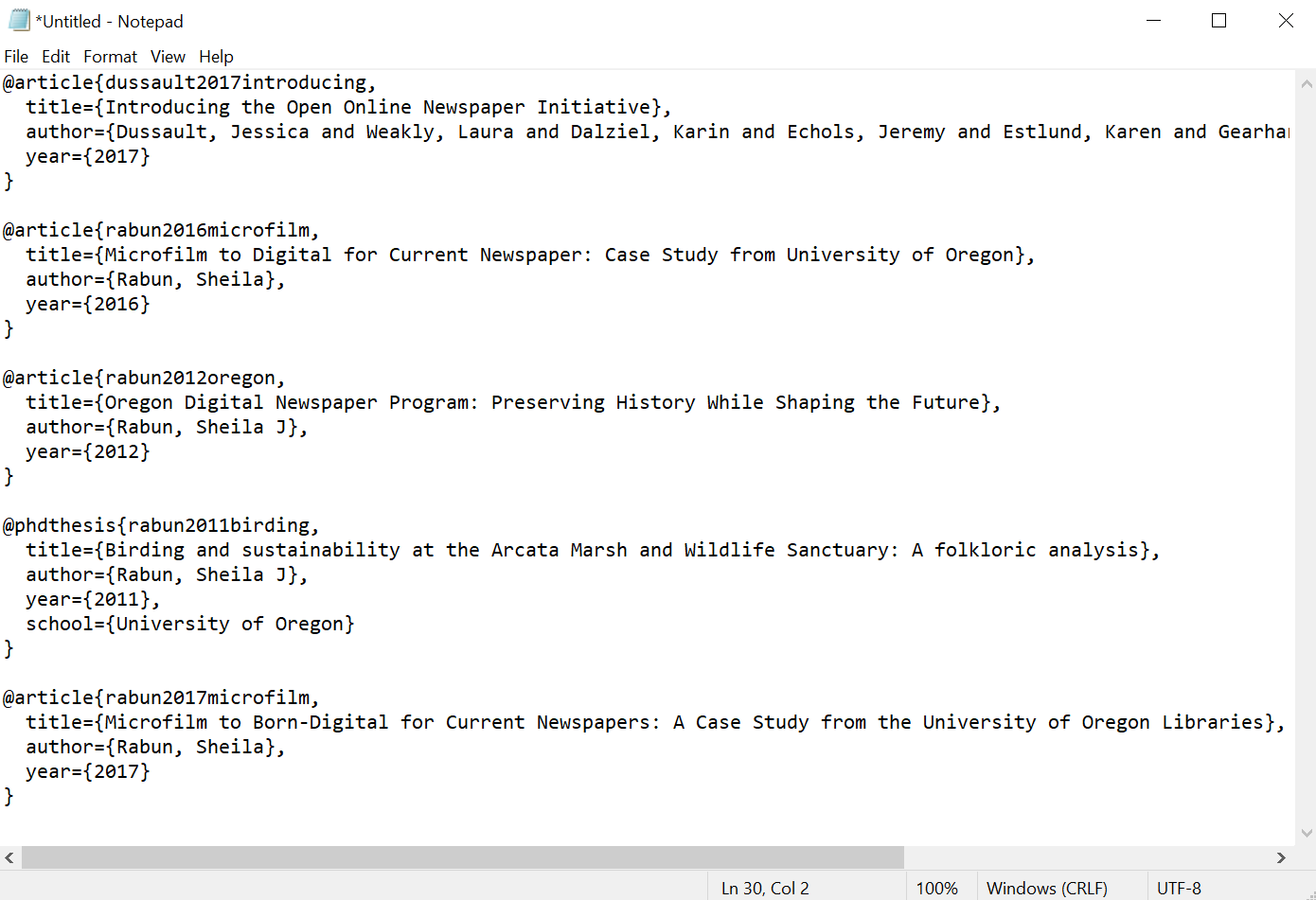Image resolution: width=1316 pixels, height=900 pixels.
Task: Click the Windows (CRLF) status entry
Action: pyautogui.click(x=1046, y=888)
